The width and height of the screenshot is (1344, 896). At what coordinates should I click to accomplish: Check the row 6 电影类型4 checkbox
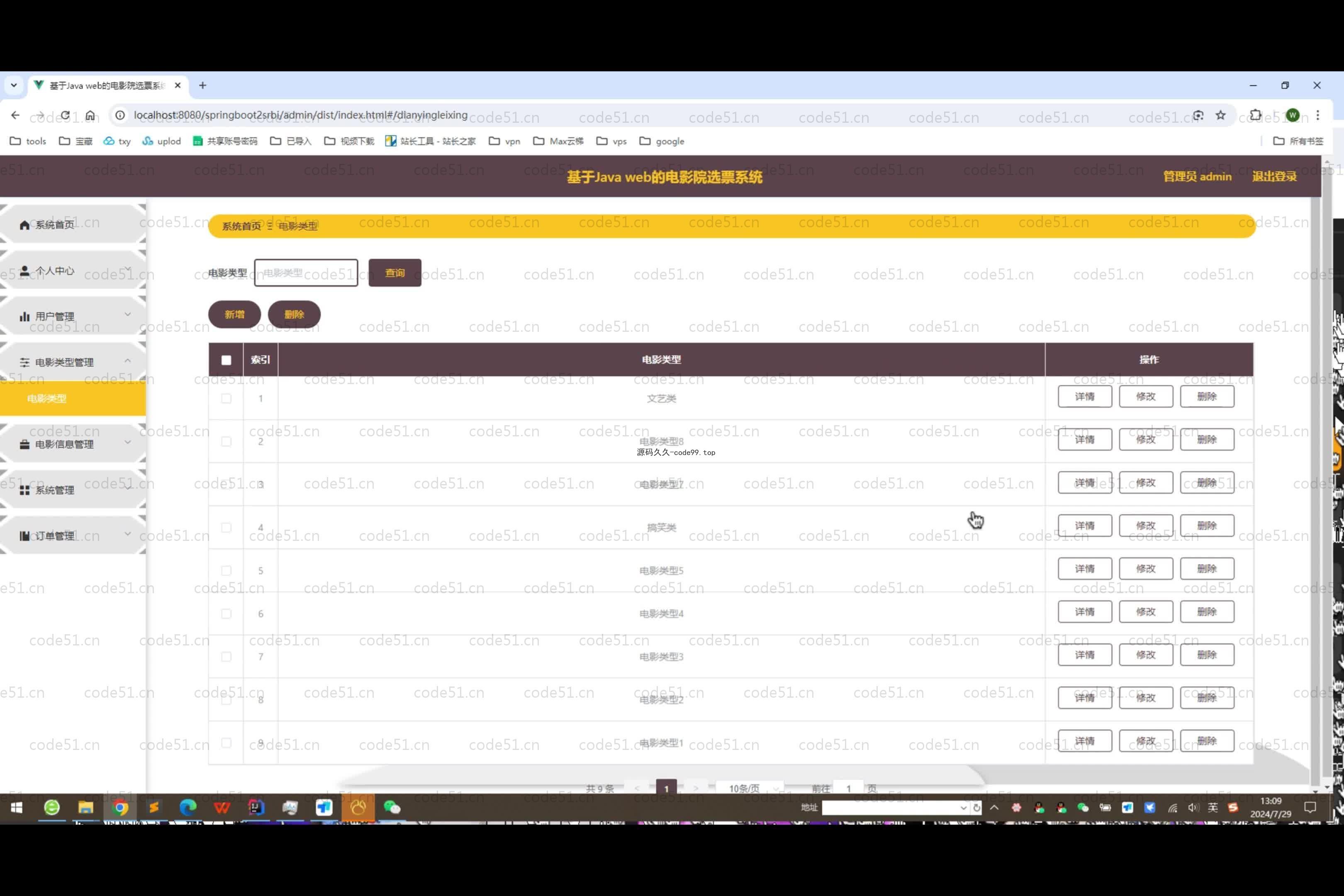226,614
